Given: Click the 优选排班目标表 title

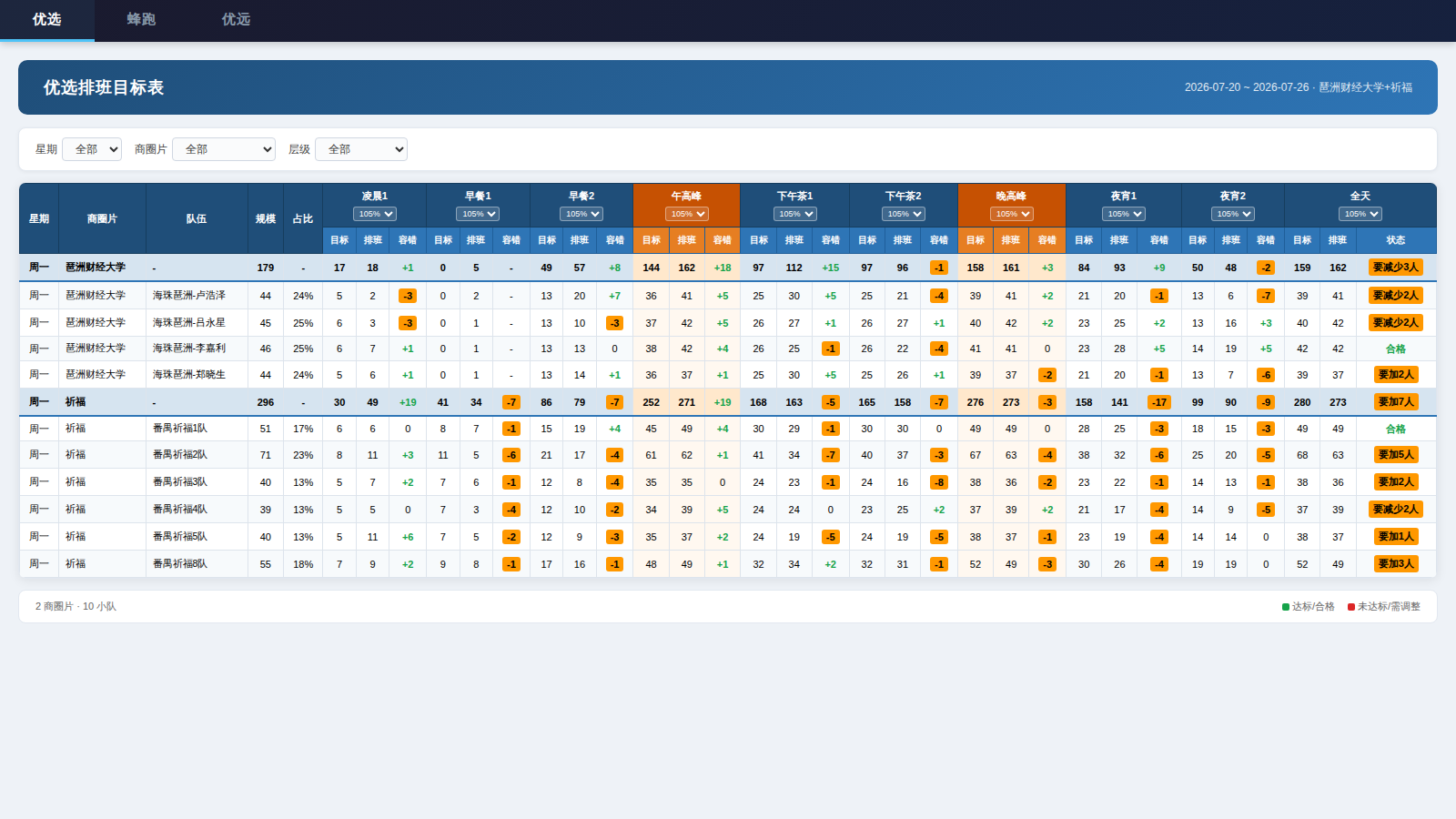Looking at the screenshot, I should [x=104, y=87].
